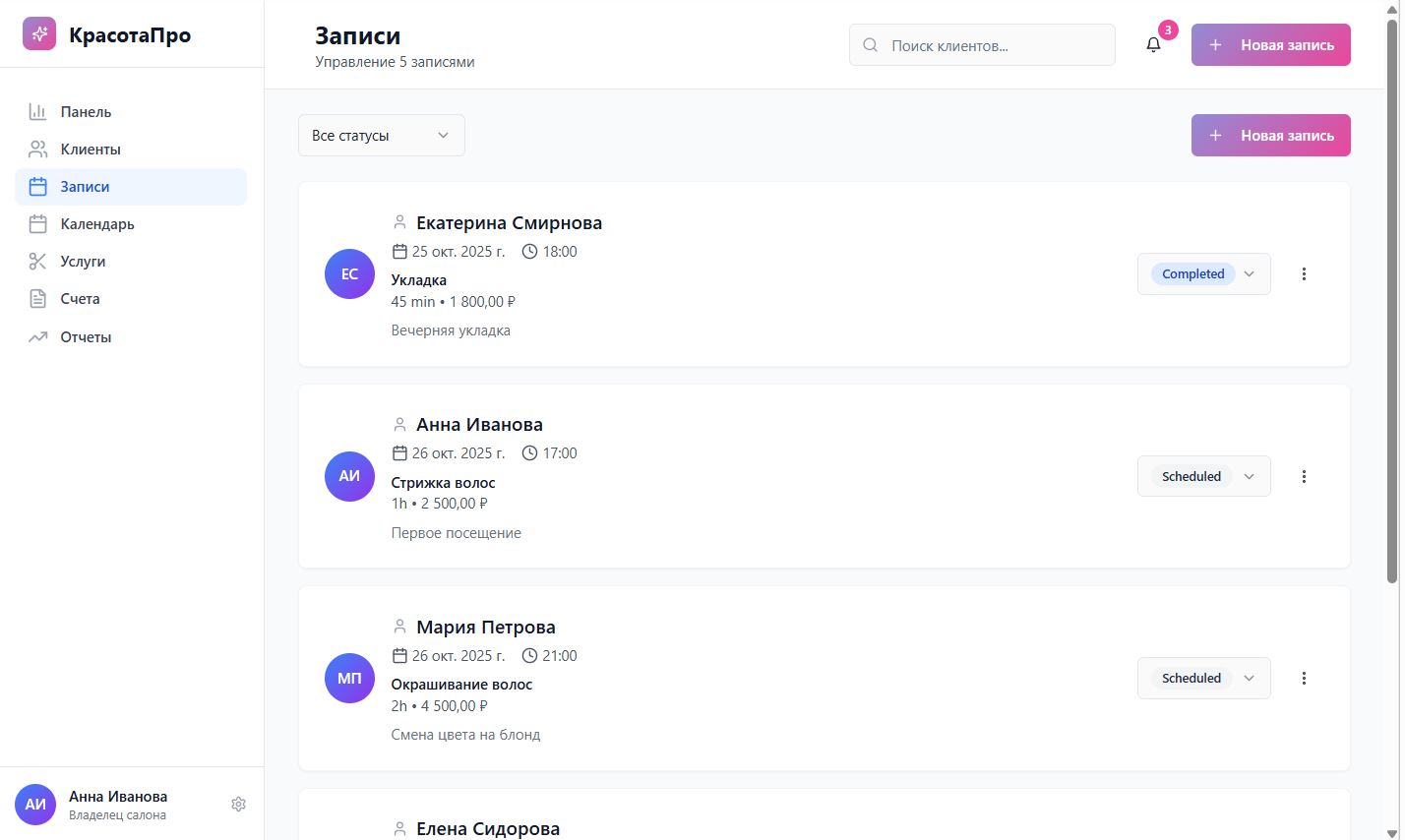Click the КрасотаПро logo icon
This screenshot has height=840, width=1405.
click(x=39, y=34)
